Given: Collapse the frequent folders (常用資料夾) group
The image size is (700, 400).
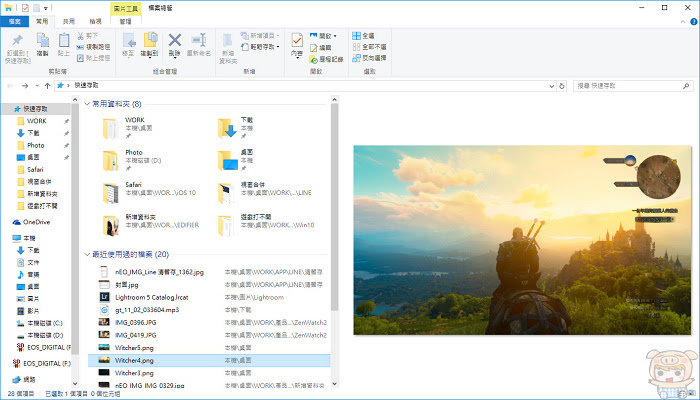Looking at the screenshot, I should click(x=87, y=104).
